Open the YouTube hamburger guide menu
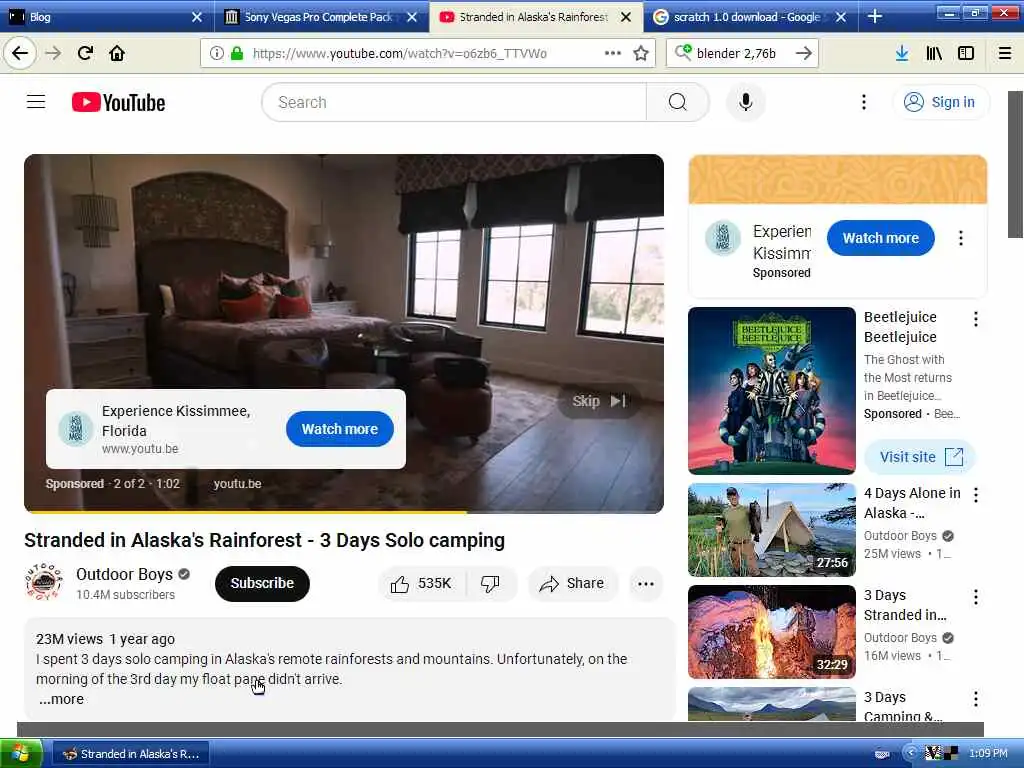This screenshot has height=768, width=1024. (36, 102)
